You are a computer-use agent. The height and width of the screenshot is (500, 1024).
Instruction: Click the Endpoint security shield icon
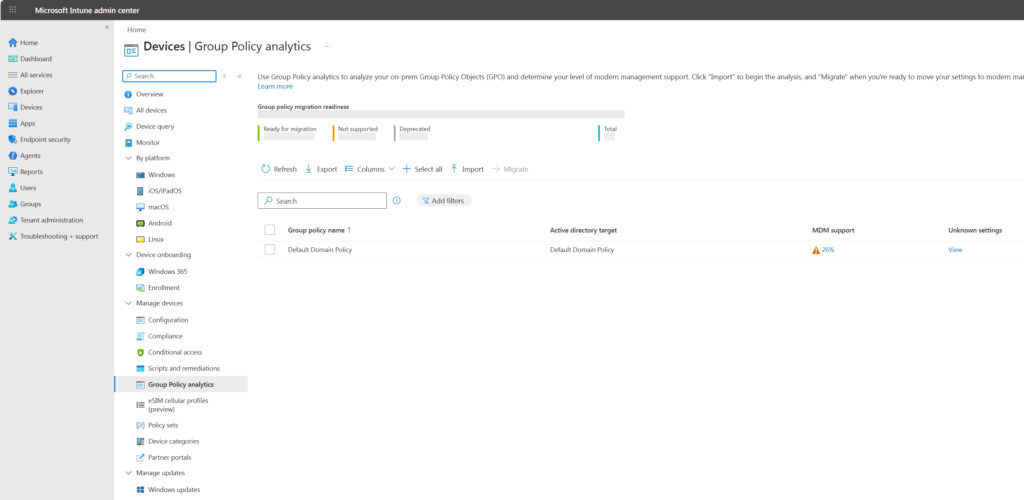pyautogui.click(x=12, y=140)
